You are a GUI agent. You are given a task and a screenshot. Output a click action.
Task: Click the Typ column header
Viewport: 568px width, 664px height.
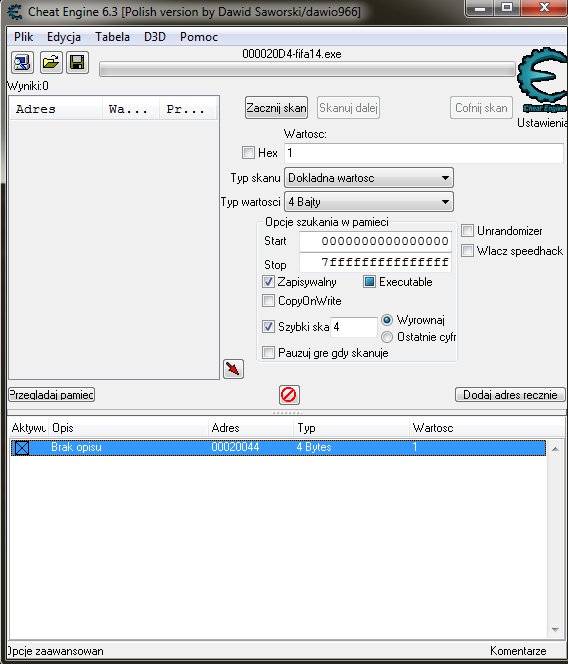(351, 428)
